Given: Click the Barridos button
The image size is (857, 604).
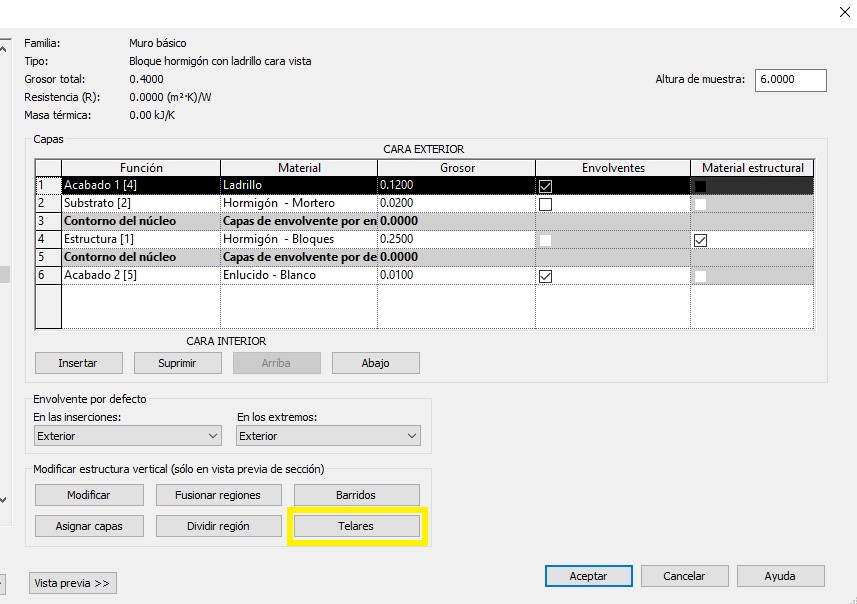Looking at the screenshot, I should coord(357,495).
